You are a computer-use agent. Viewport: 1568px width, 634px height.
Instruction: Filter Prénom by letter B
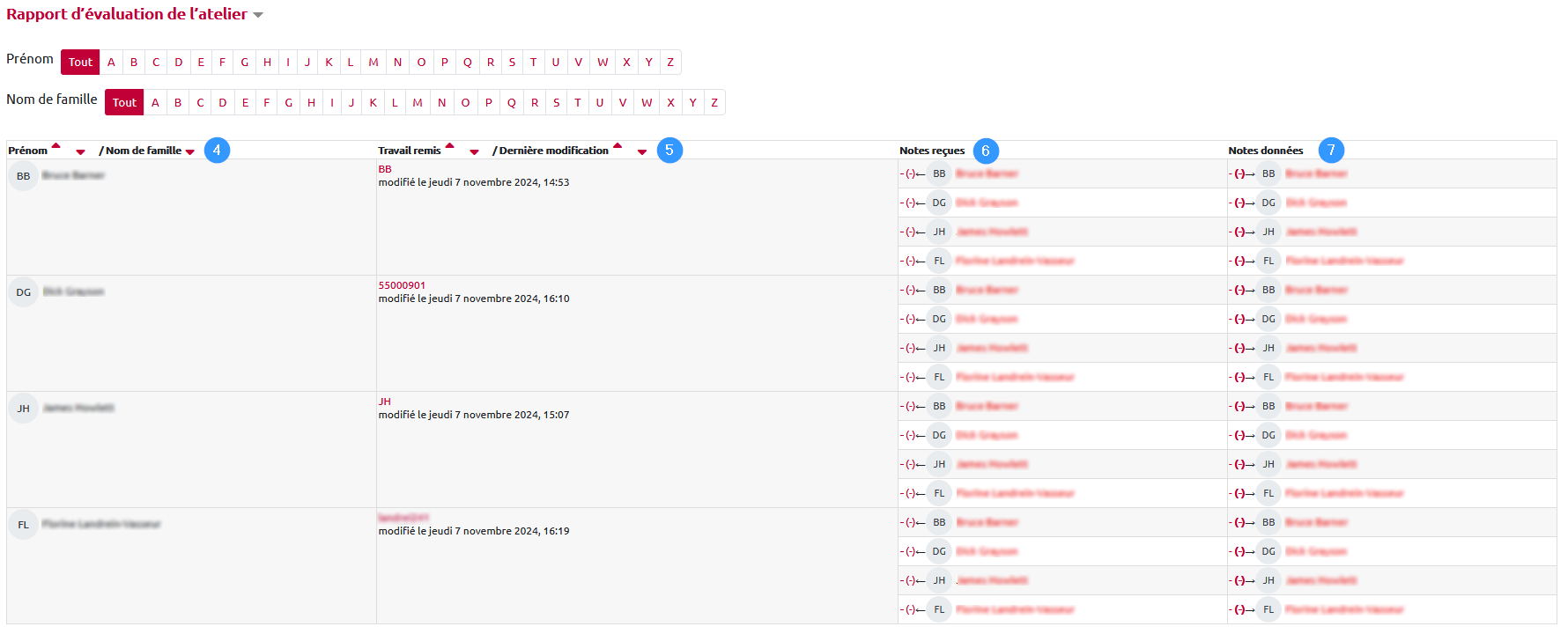pyautogui.click(x=134, y=63)
